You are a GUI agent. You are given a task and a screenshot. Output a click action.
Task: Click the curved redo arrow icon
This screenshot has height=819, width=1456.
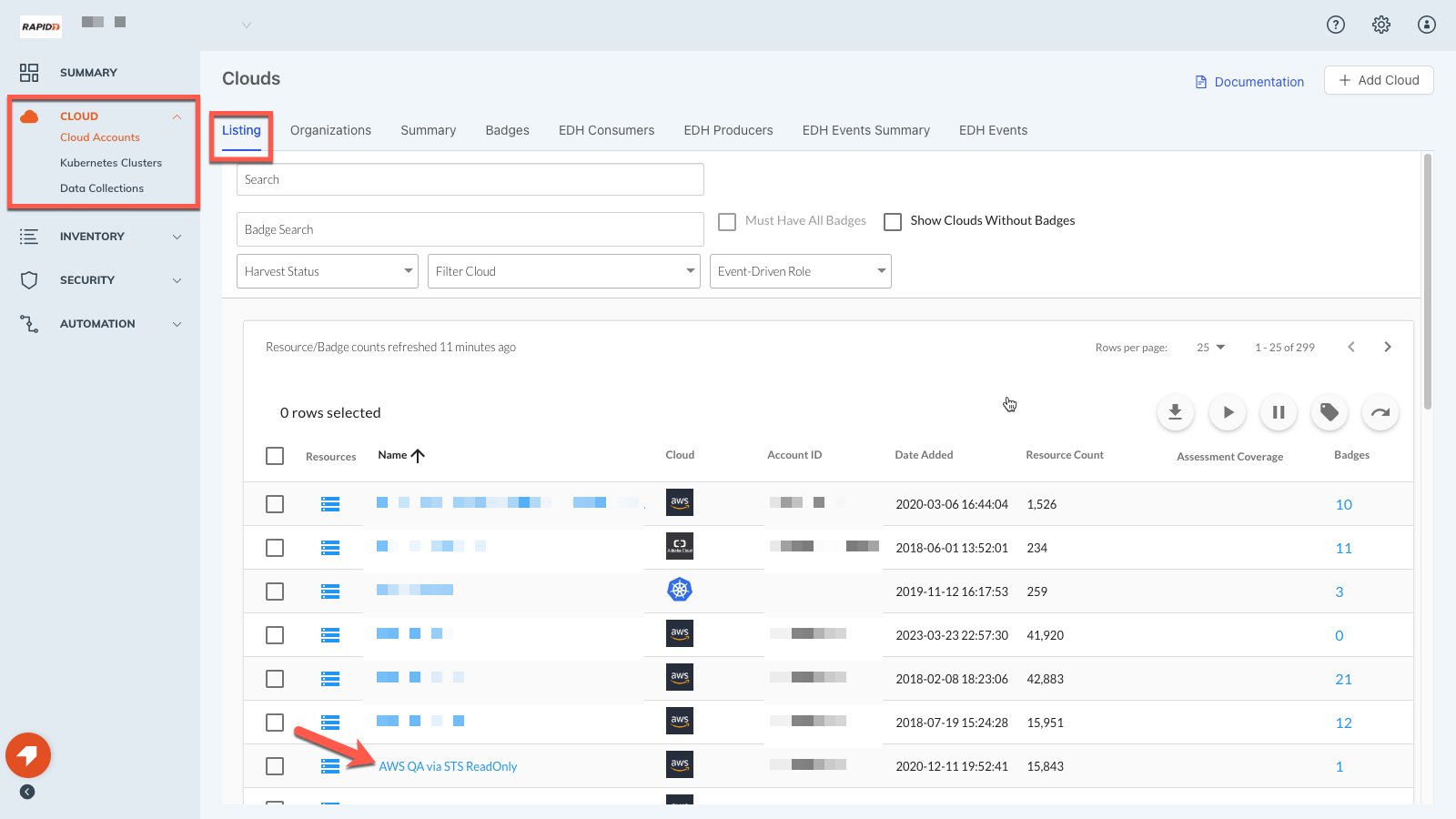pos(1380,412)
